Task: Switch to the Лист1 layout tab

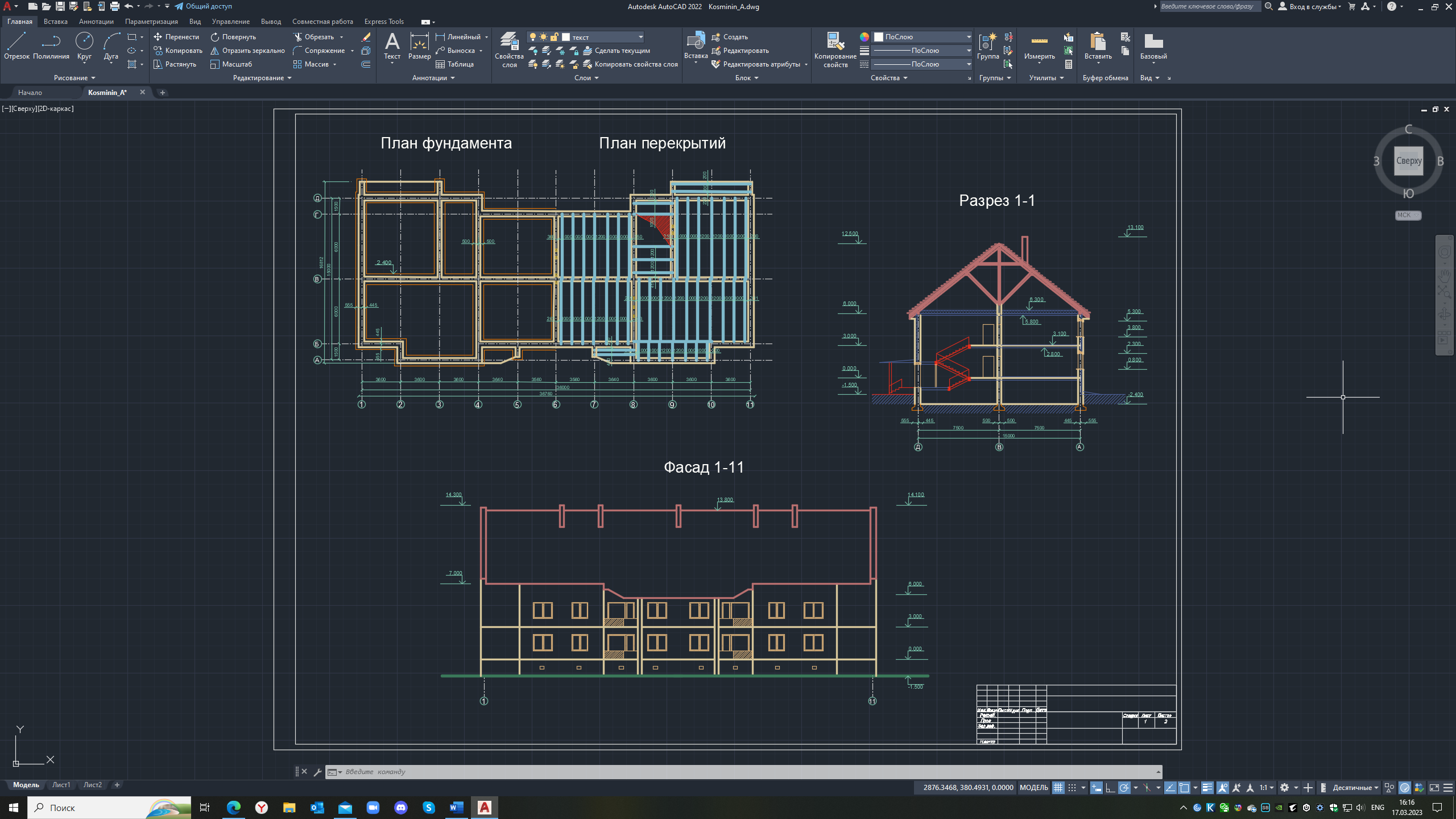Action: [x=61, y=785]
